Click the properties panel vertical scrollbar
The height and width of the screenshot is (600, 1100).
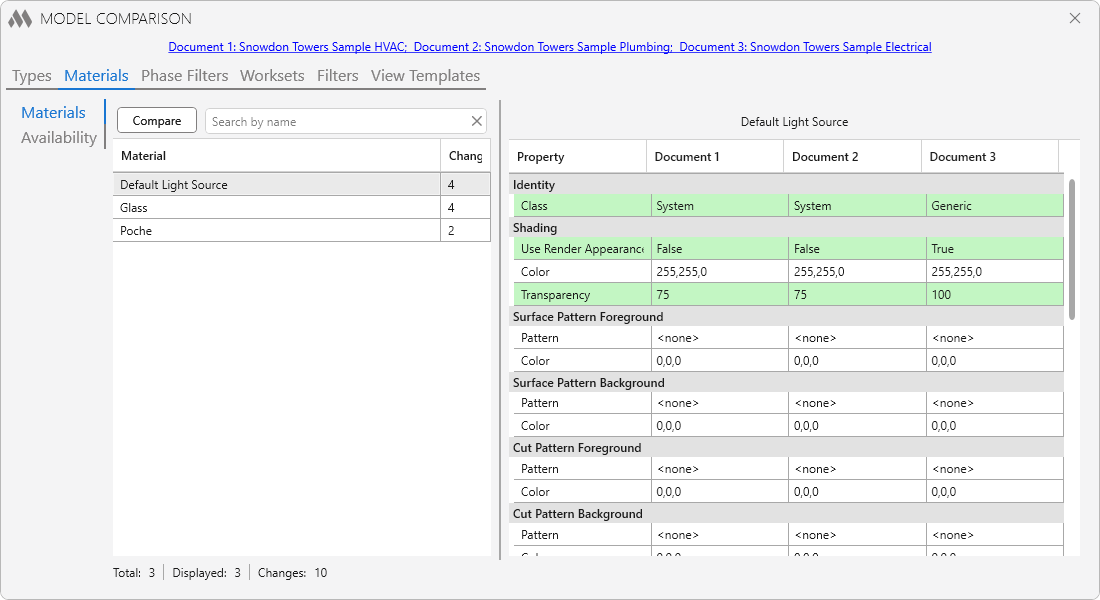click(1072, 249)
